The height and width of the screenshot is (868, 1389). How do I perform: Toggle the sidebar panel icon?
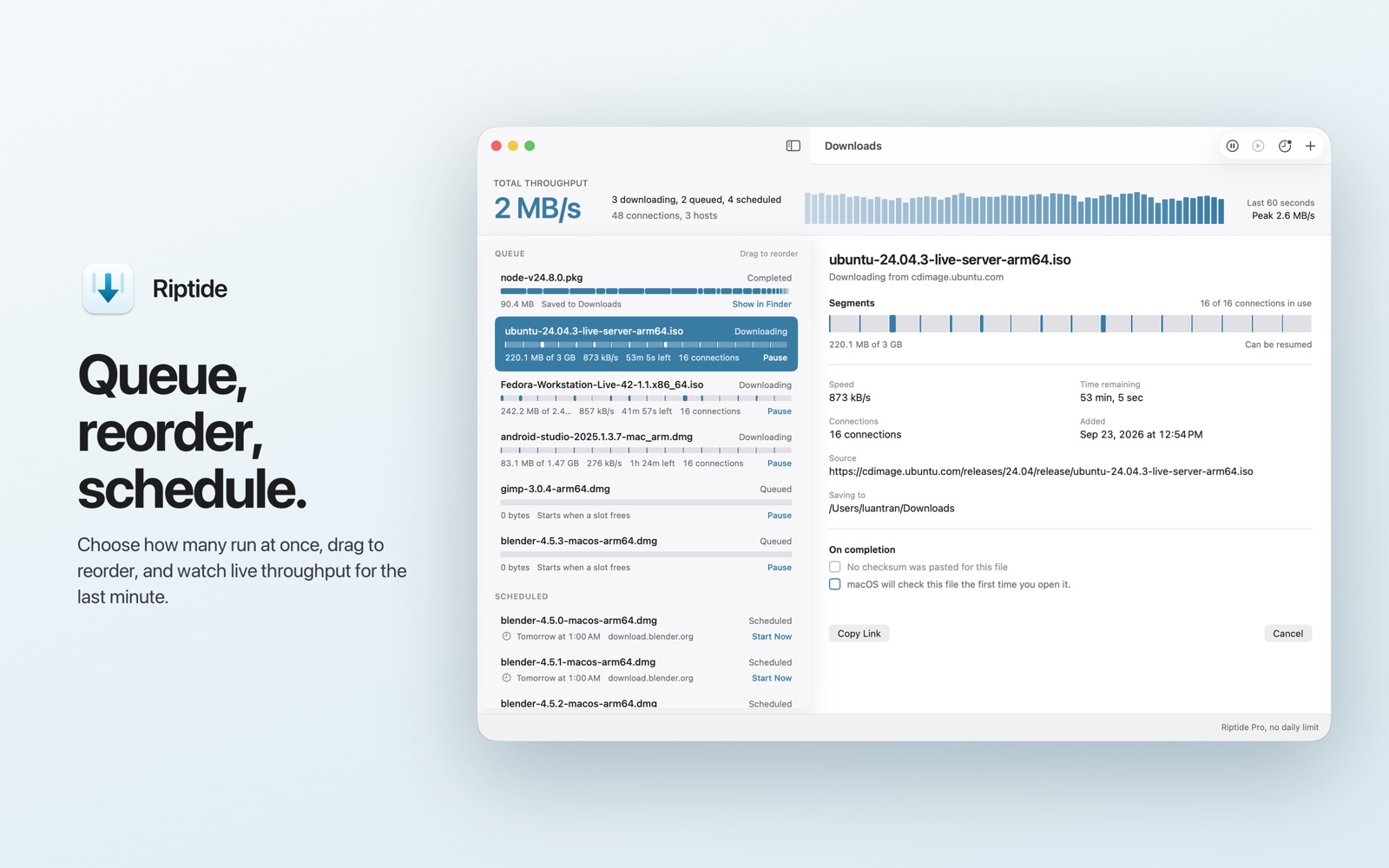pos(793,146)
